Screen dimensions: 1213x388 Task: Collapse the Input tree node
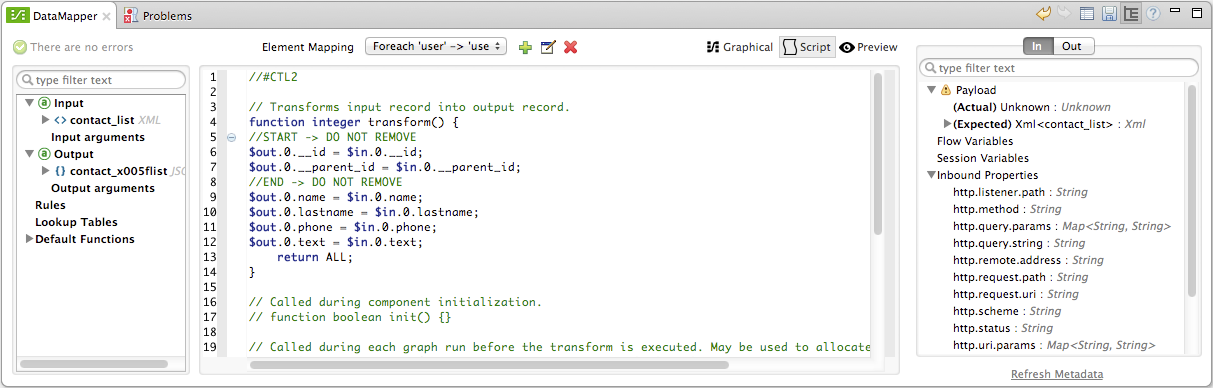(x=30, y=103)
